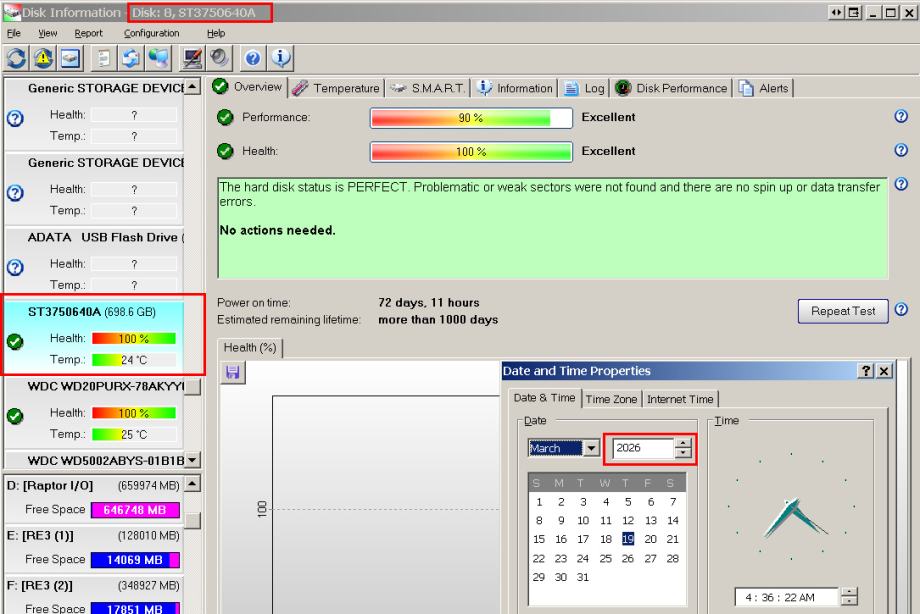The width and height of the screenshot is (920, 614).
Task: Open the View menu
Action: point(48,33)
